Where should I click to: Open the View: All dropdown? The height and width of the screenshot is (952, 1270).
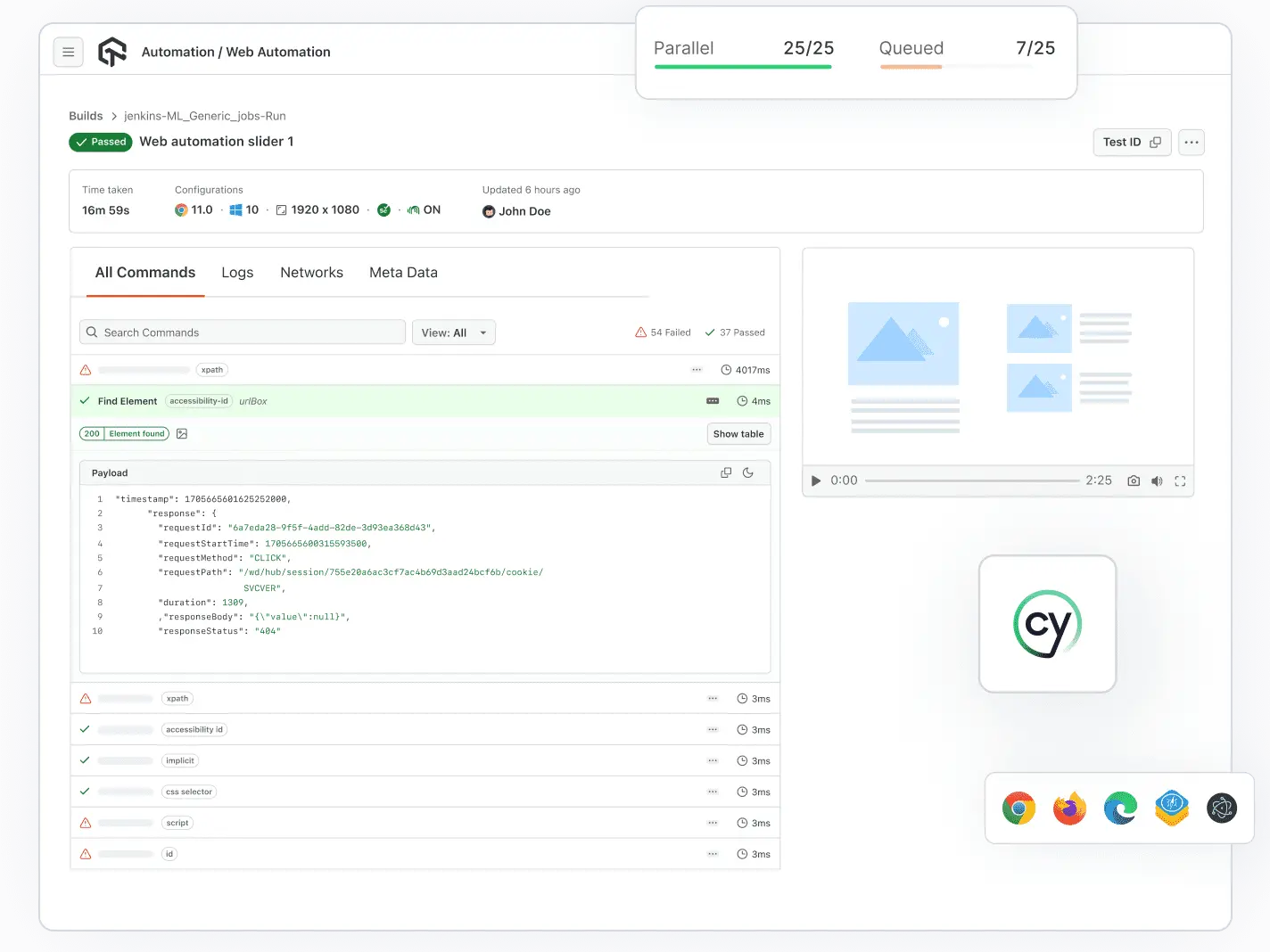tap(454, 332)
